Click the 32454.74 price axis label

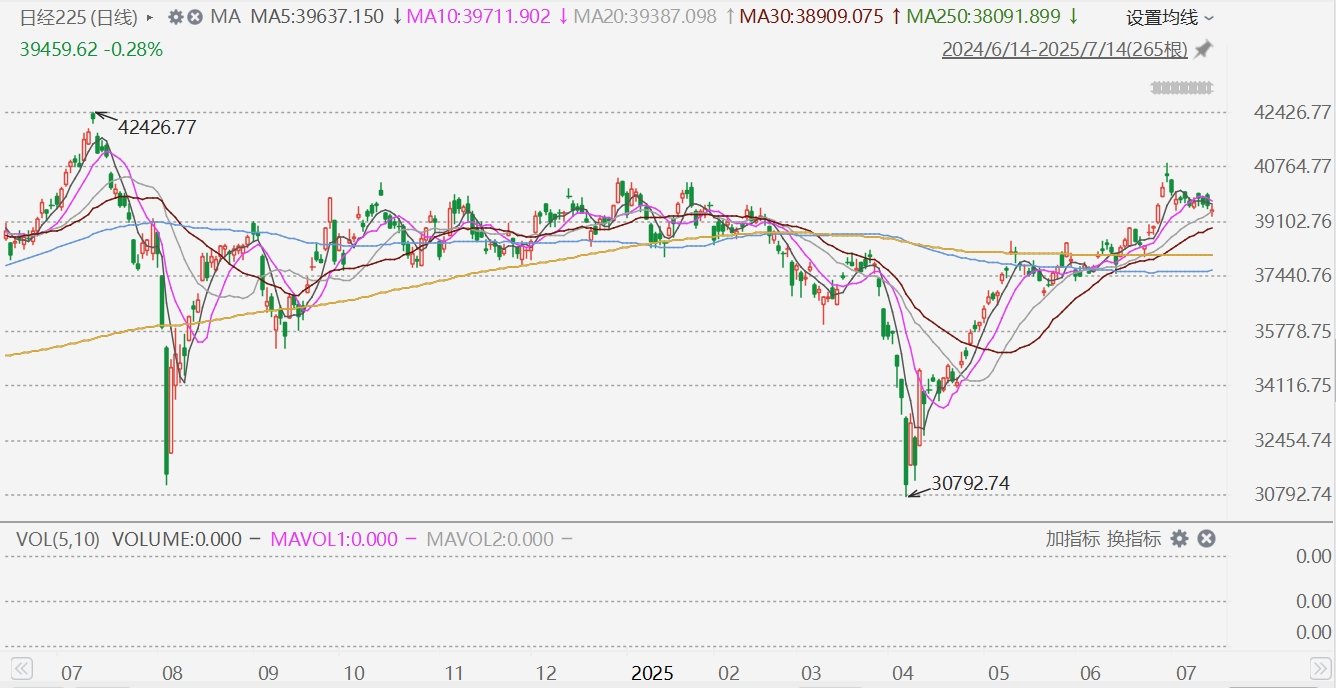(1292, 440)
